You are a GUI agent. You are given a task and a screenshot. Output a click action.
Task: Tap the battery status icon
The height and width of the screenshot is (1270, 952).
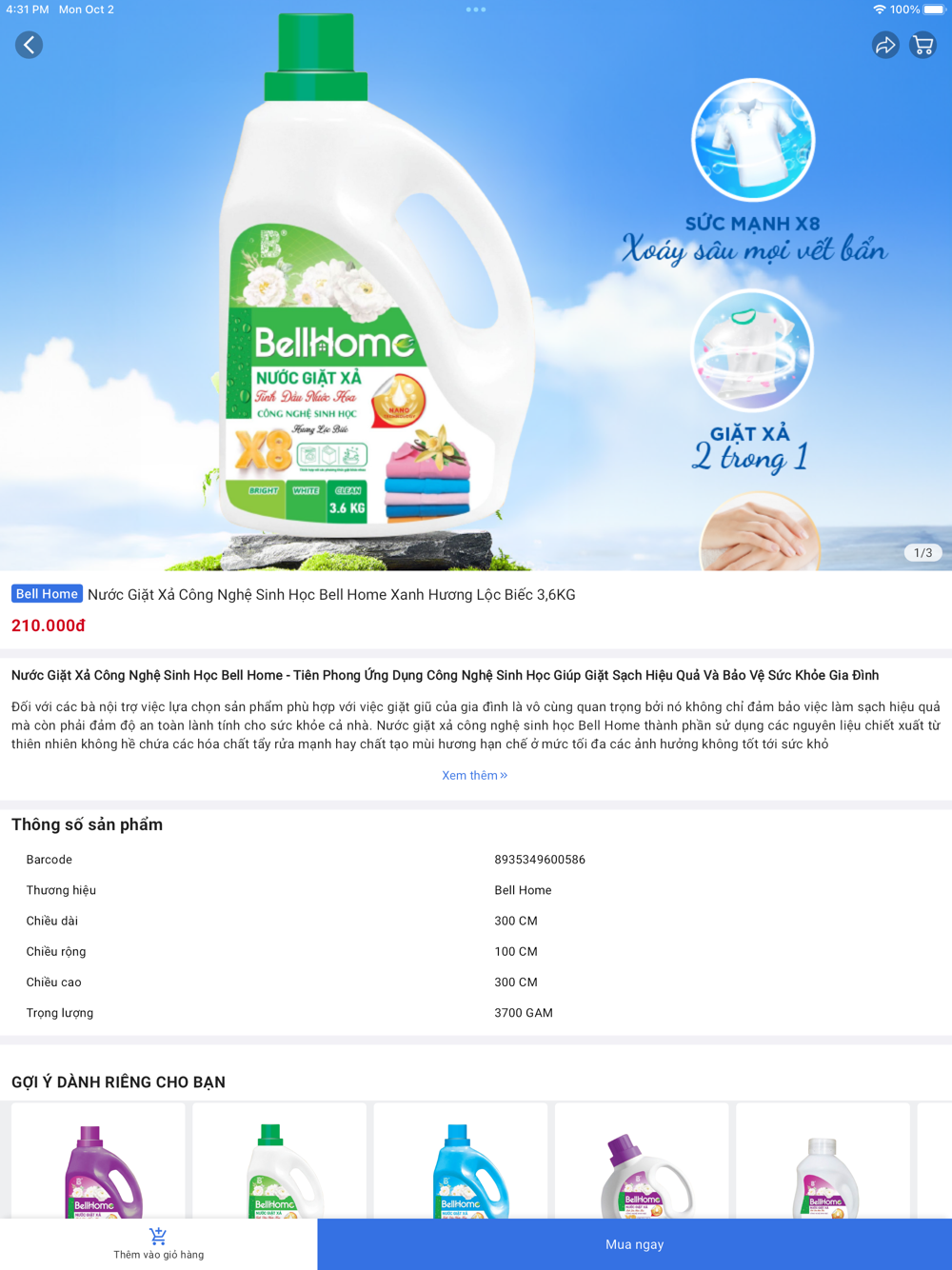point(934,10)
